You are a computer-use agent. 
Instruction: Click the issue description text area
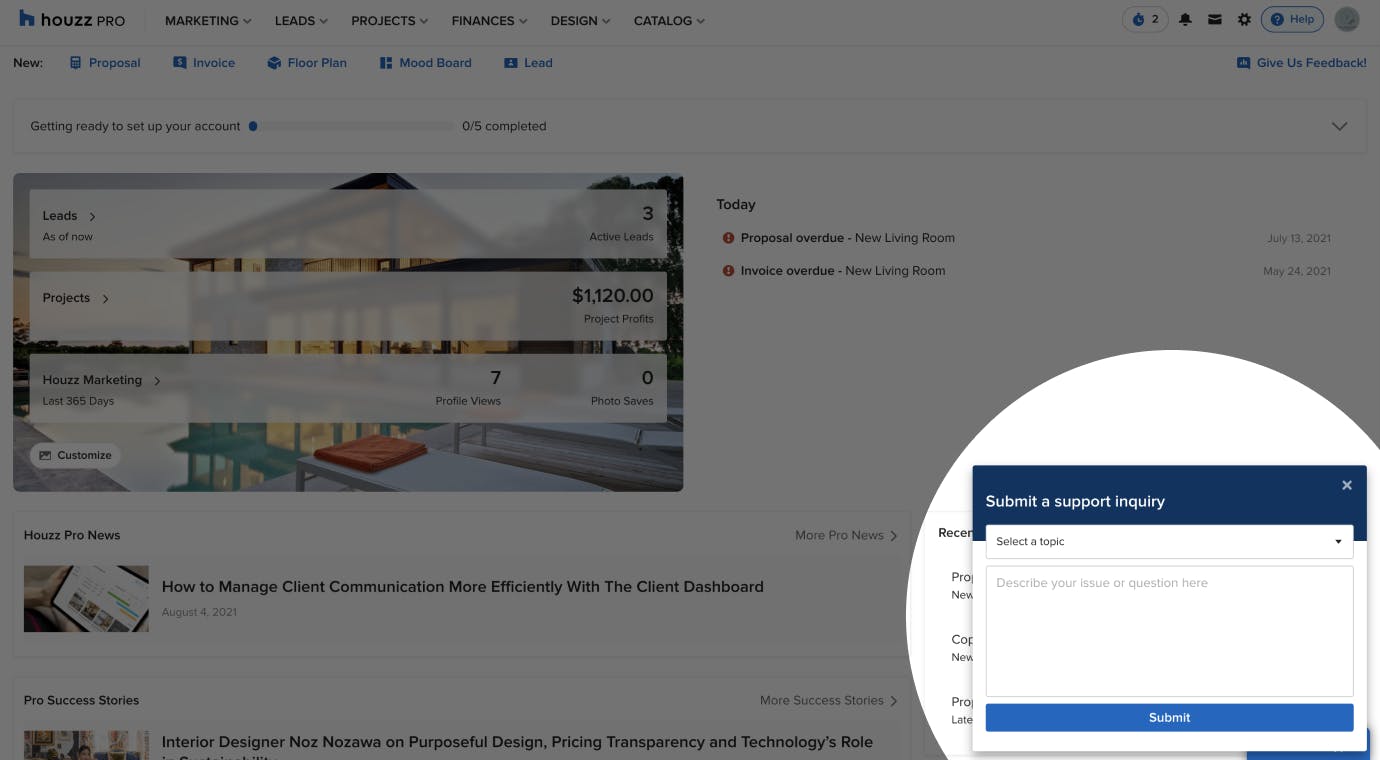tap(1169, 631)
